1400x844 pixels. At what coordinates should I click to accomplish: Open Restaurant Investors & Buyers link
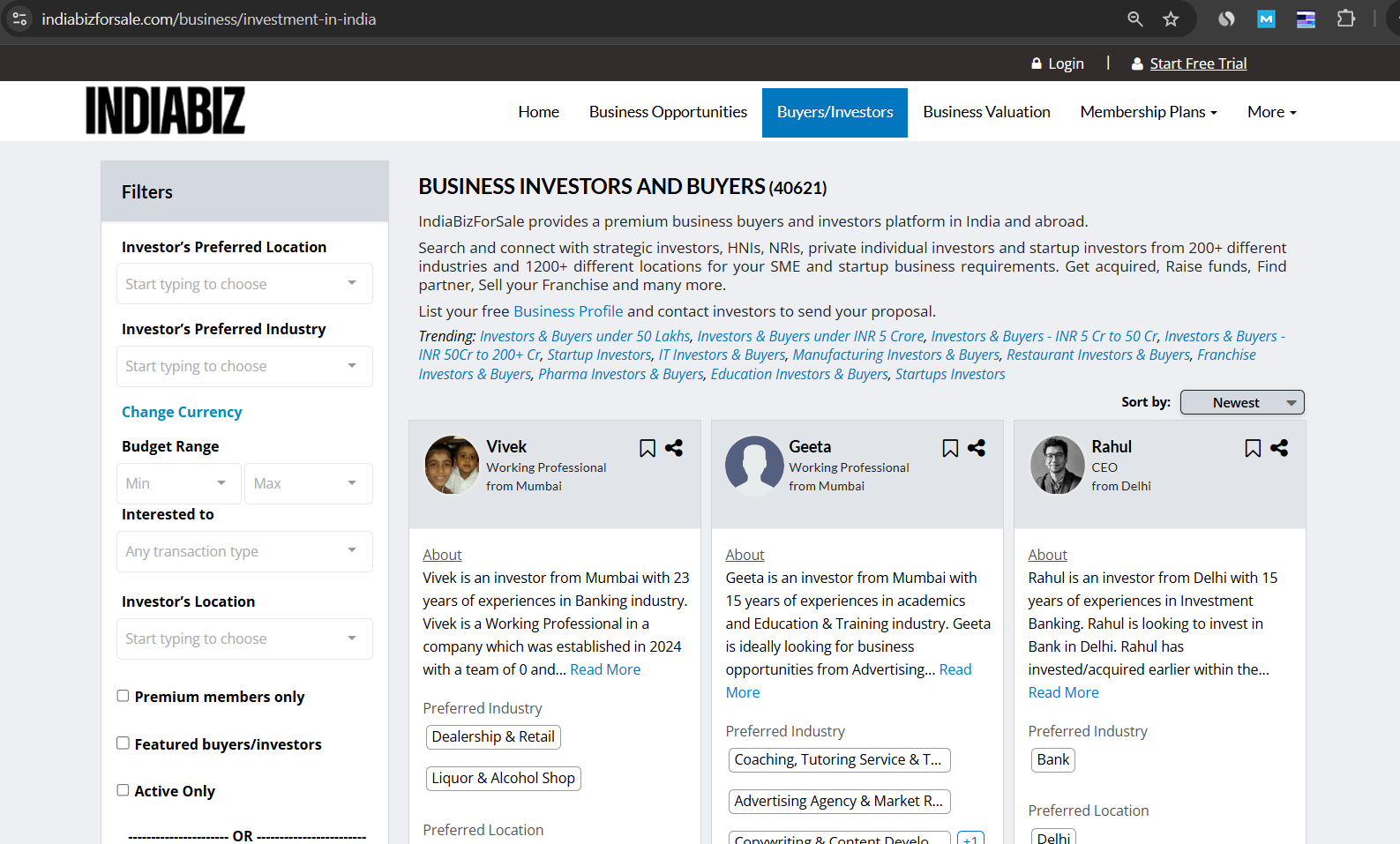point(1098,355)
